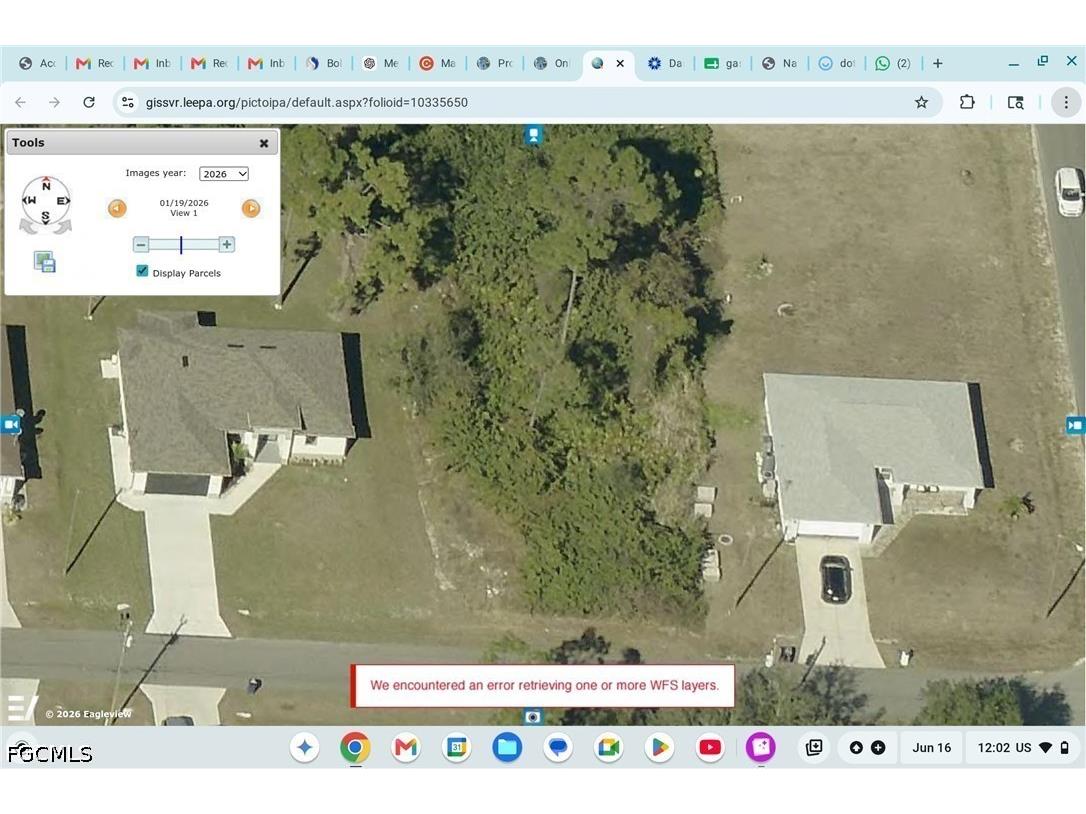Zoom in with the plus button
This screenshot has width=1086, height=814.
pos(226,245)
